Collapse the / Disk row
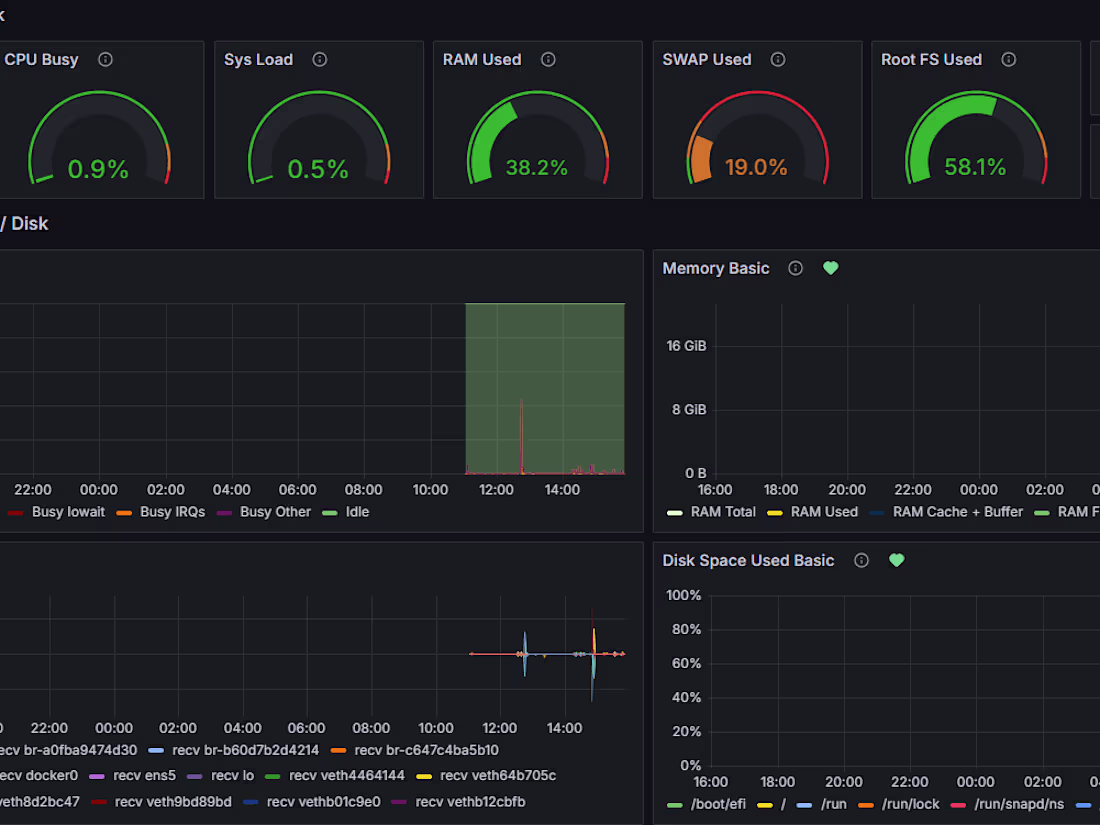The image size is (1100, 825). (25, 223)
